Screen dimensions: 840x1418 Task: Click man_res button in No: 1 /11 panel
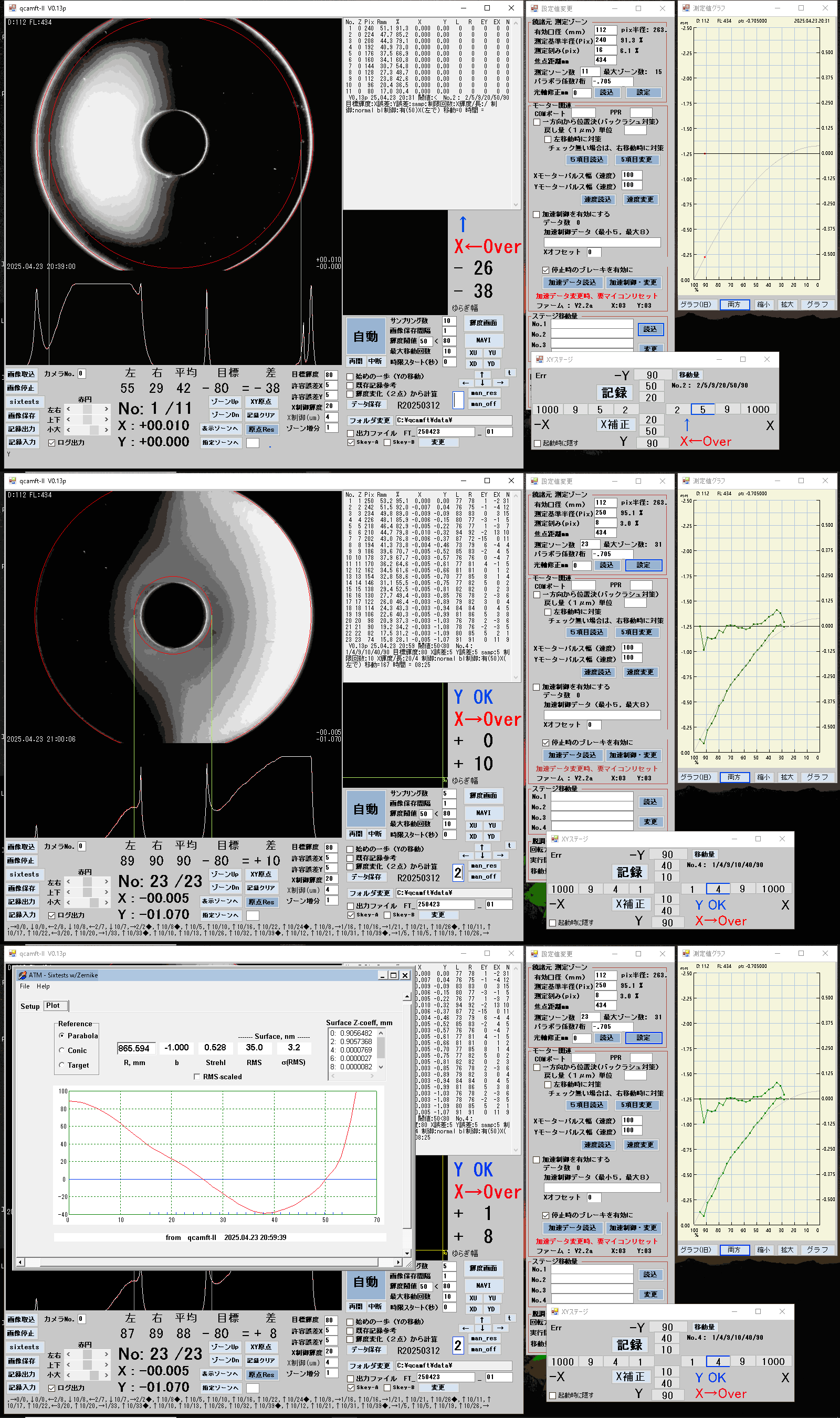coord(484,393)
